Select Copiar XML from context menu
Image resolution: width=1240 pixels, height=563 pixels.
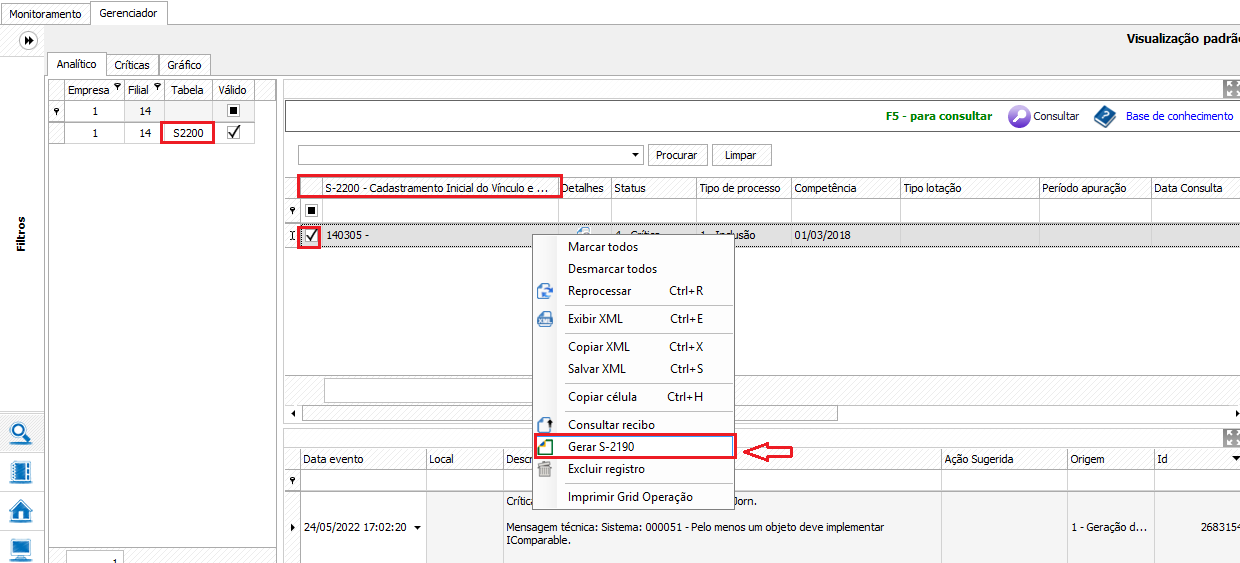[633, 347]
